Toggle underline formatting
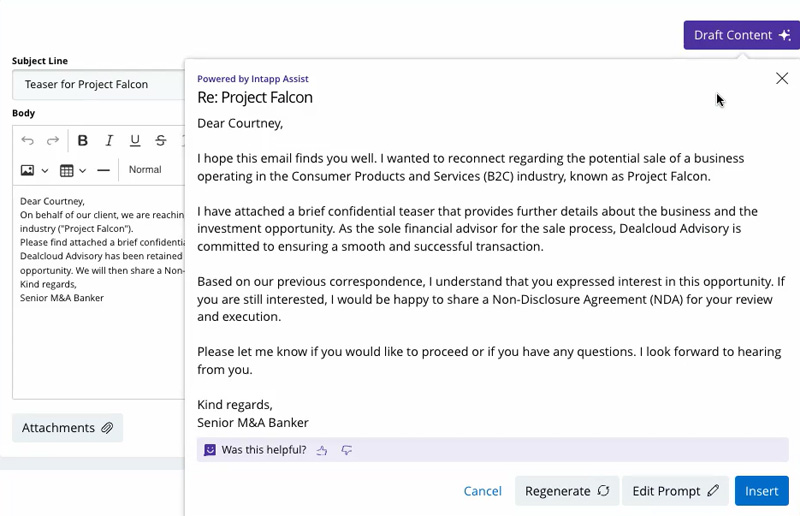The image size is (800, 516). click(135, 141)
